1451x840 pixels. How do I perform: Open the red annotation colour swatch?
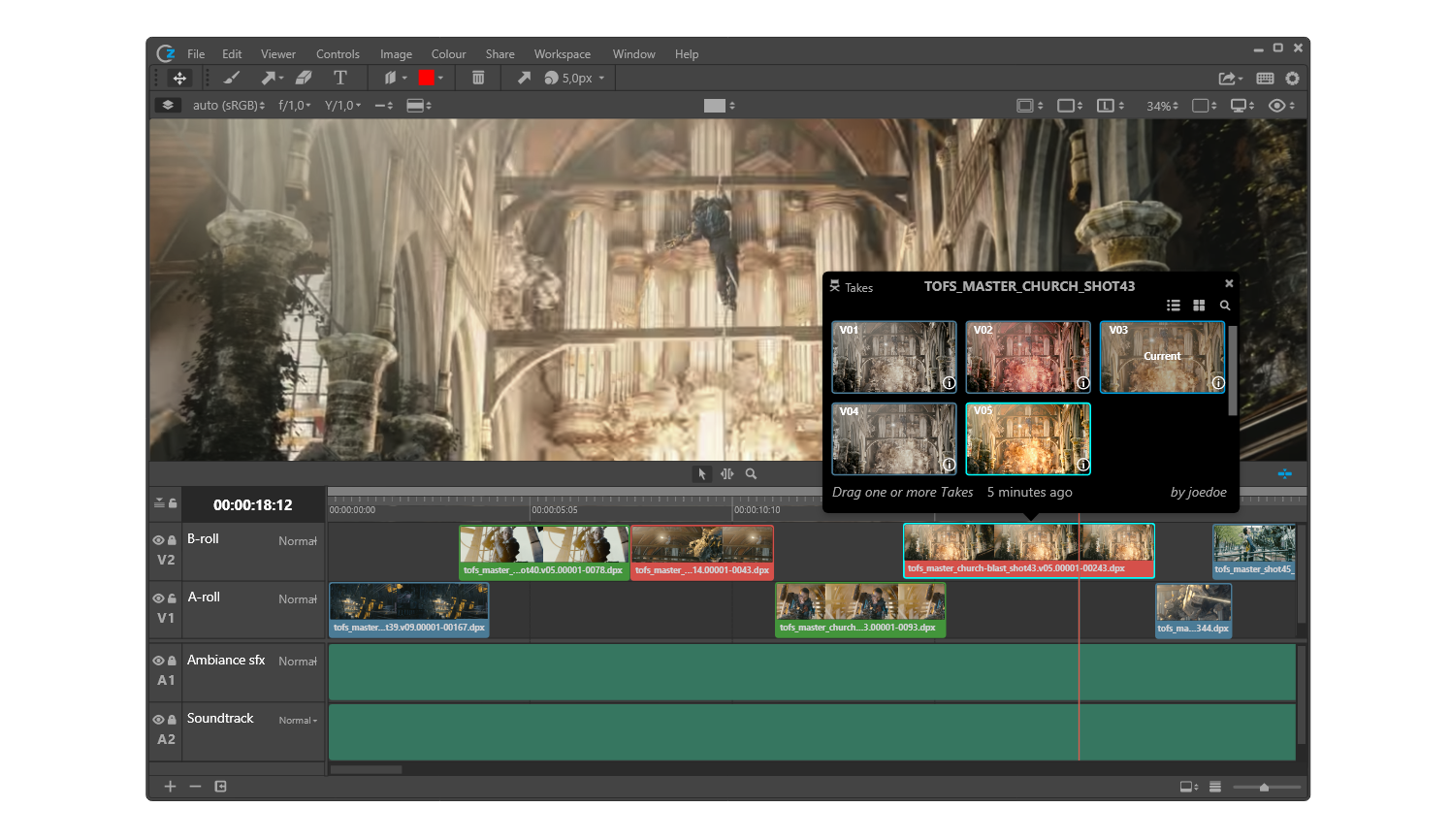pos(426,78)
